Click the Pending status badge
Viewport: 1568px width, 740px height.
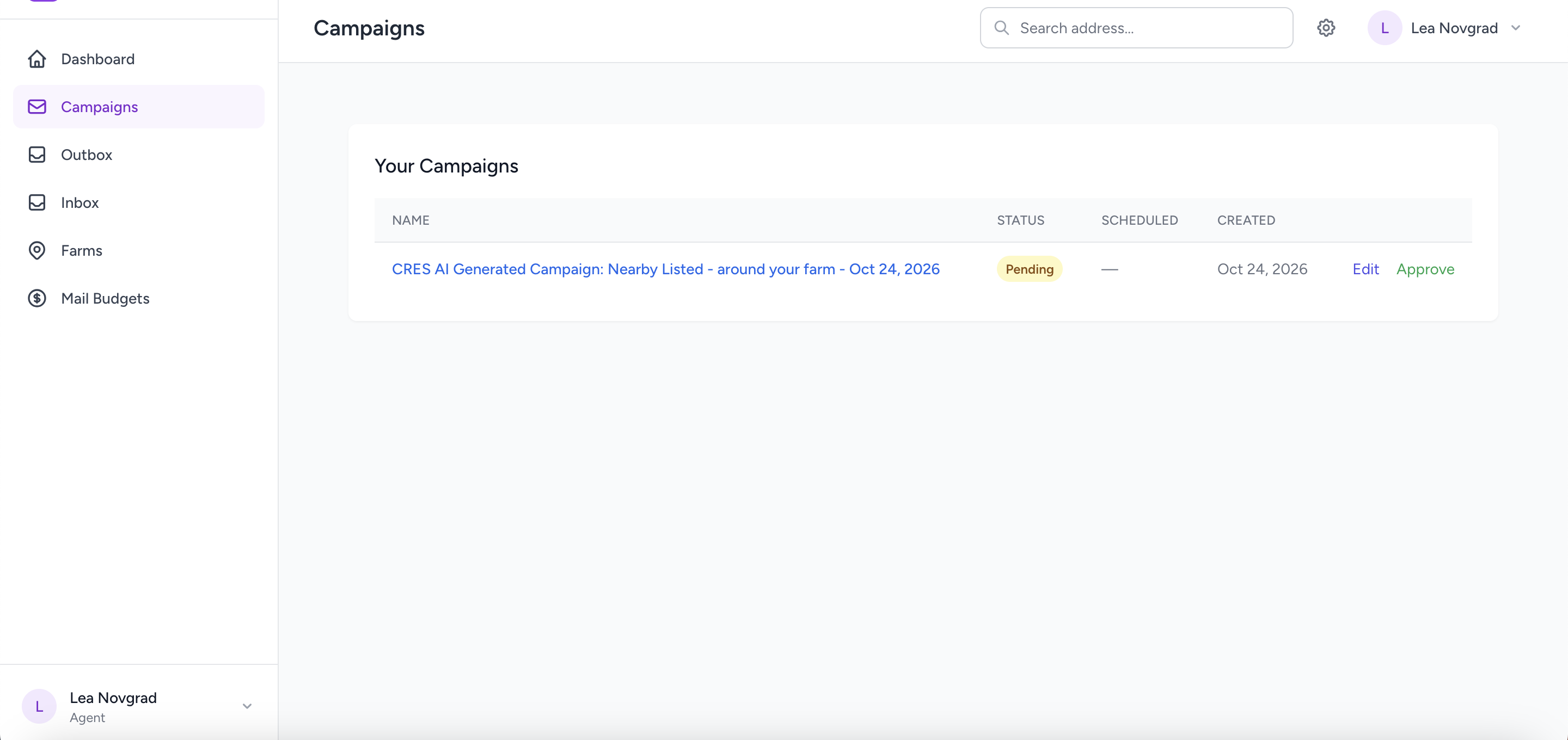click(x=1030, y=269)
